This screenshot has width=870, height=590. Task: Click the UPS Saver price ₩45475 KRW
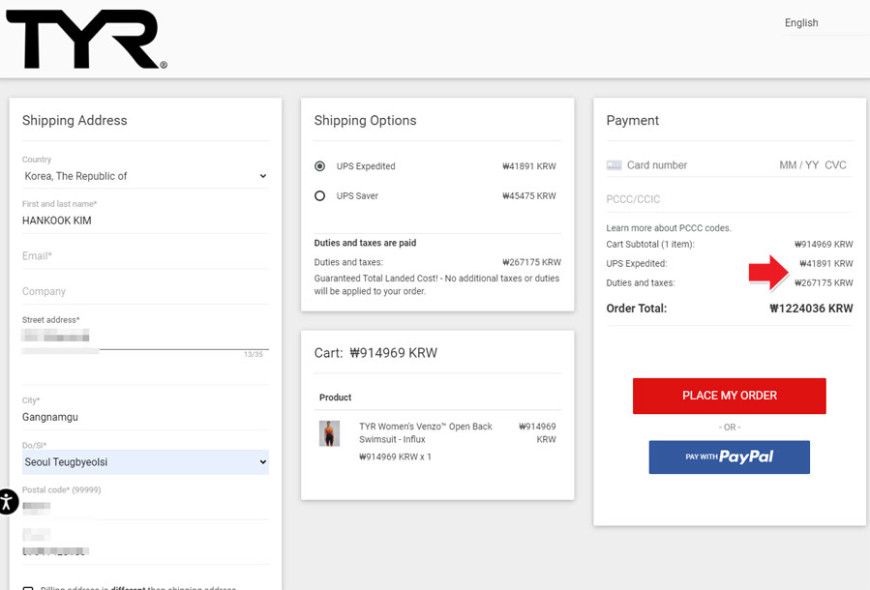click(529, 196)
